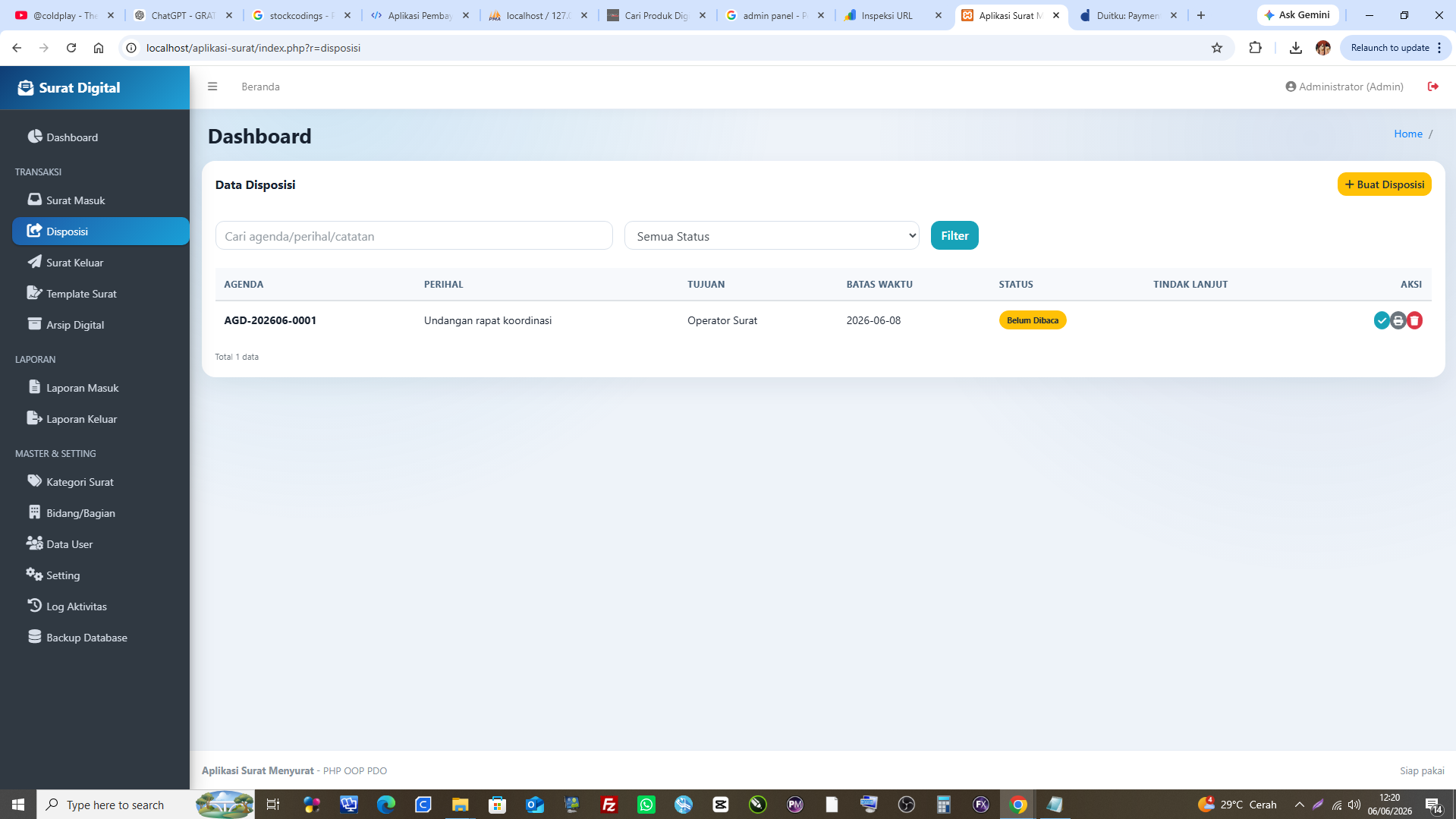Click the taskbar search box
1456x819 pixels.
pyautogui.click(x=146, y=805)
